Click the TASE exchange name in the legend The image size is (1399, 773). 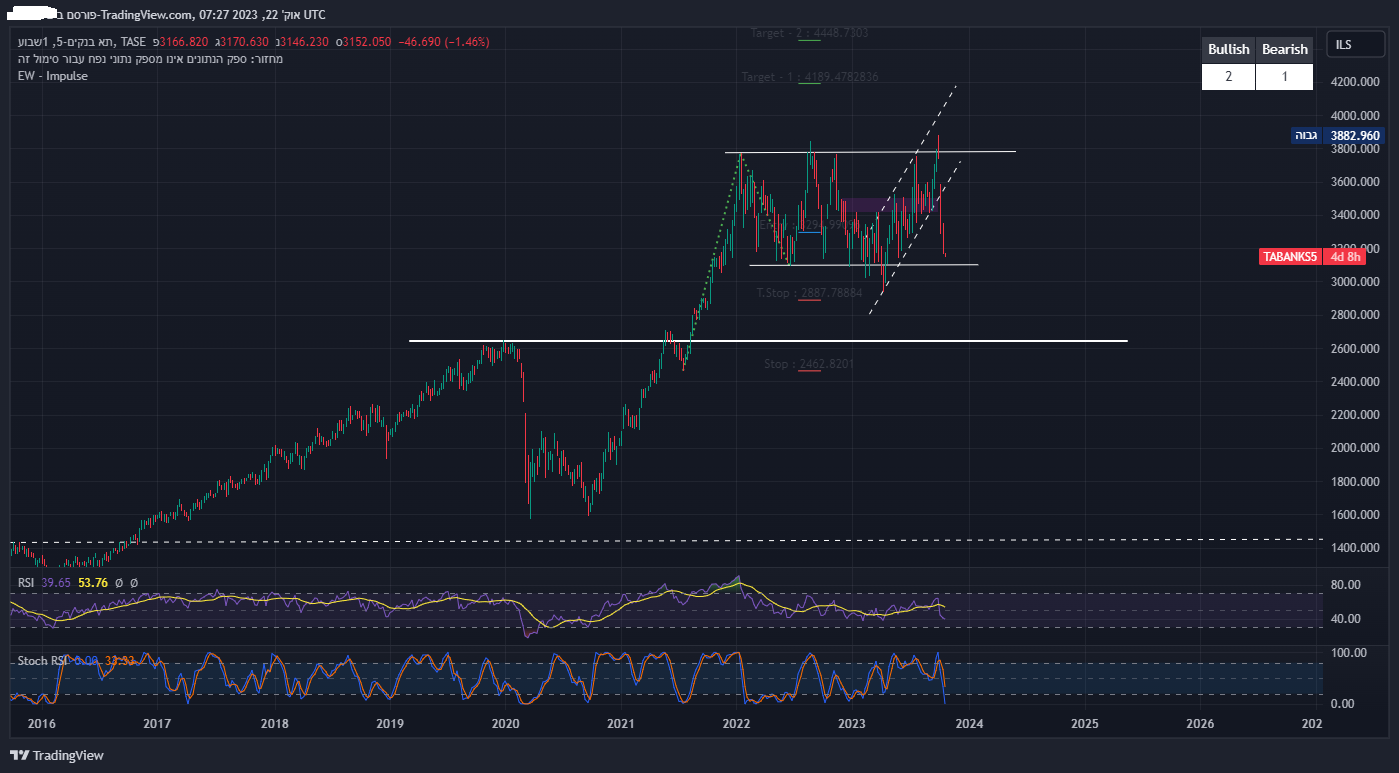(x=133, y=42)
